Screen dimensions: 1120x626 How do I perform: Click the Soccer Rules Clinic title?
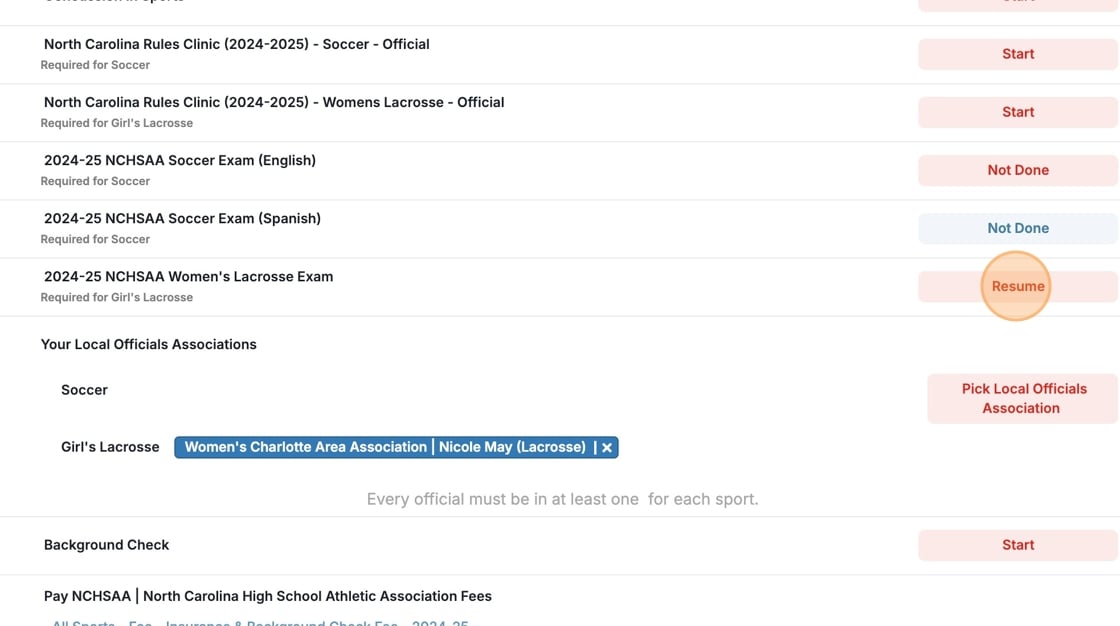pyautogui.click(x=236, y=44)
